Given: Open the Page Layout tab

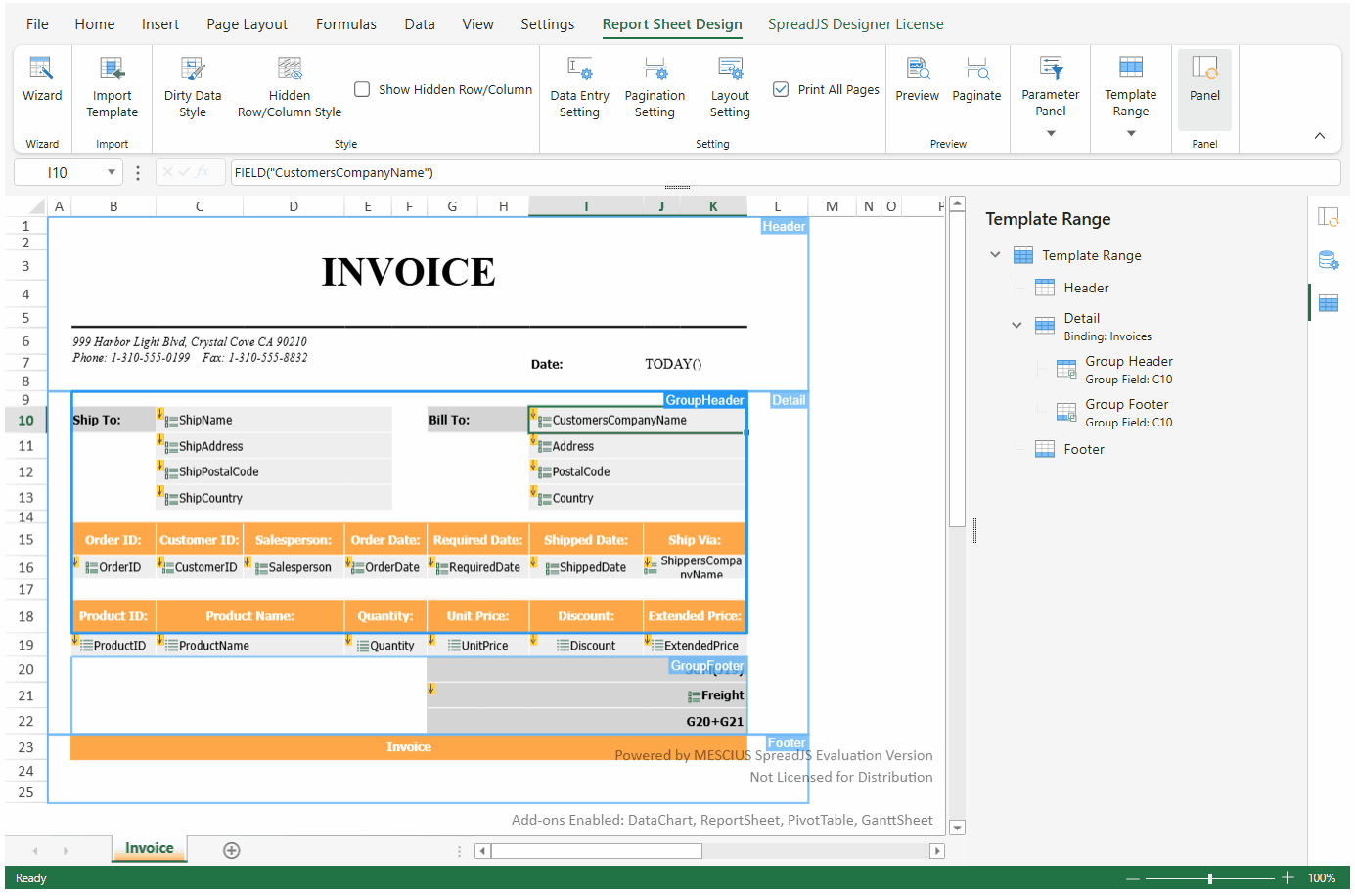Looking at the screenshot, I should pos(247,24).
